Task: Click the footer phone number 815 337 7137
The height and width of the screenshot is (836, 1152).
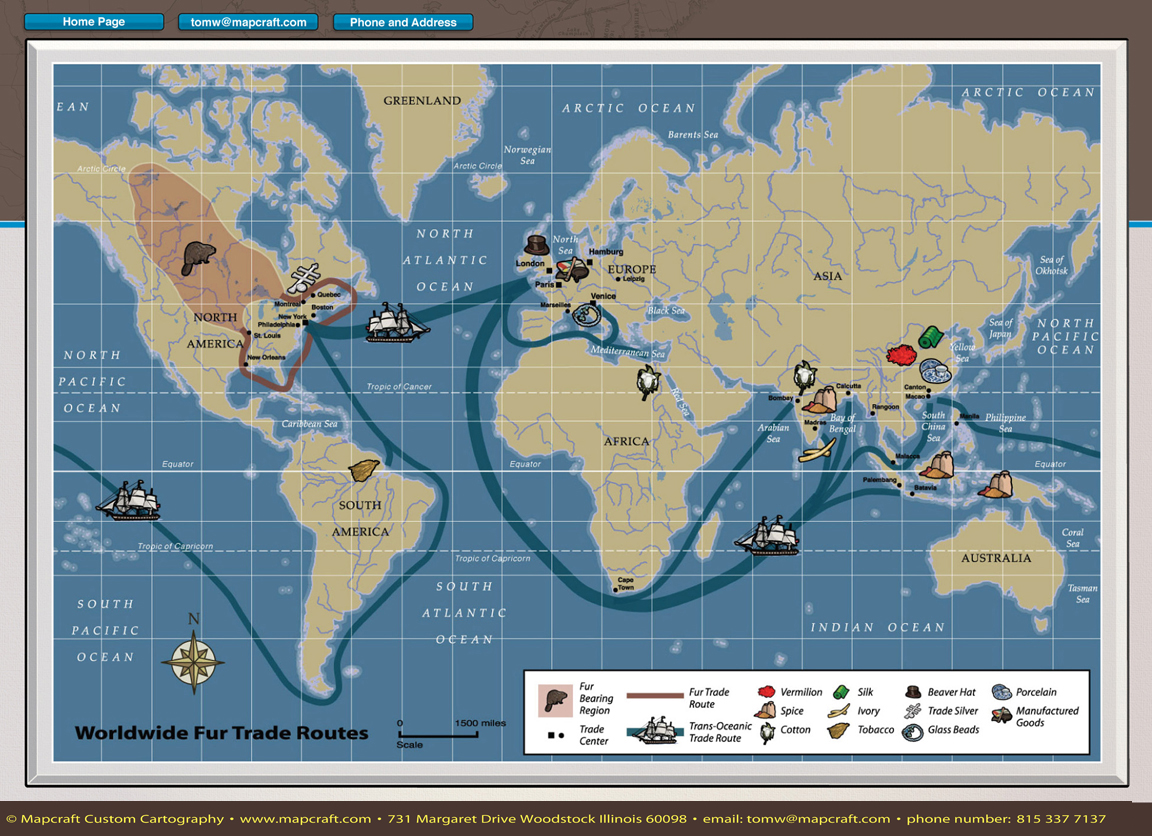Action: click(x=1061, y=818)
